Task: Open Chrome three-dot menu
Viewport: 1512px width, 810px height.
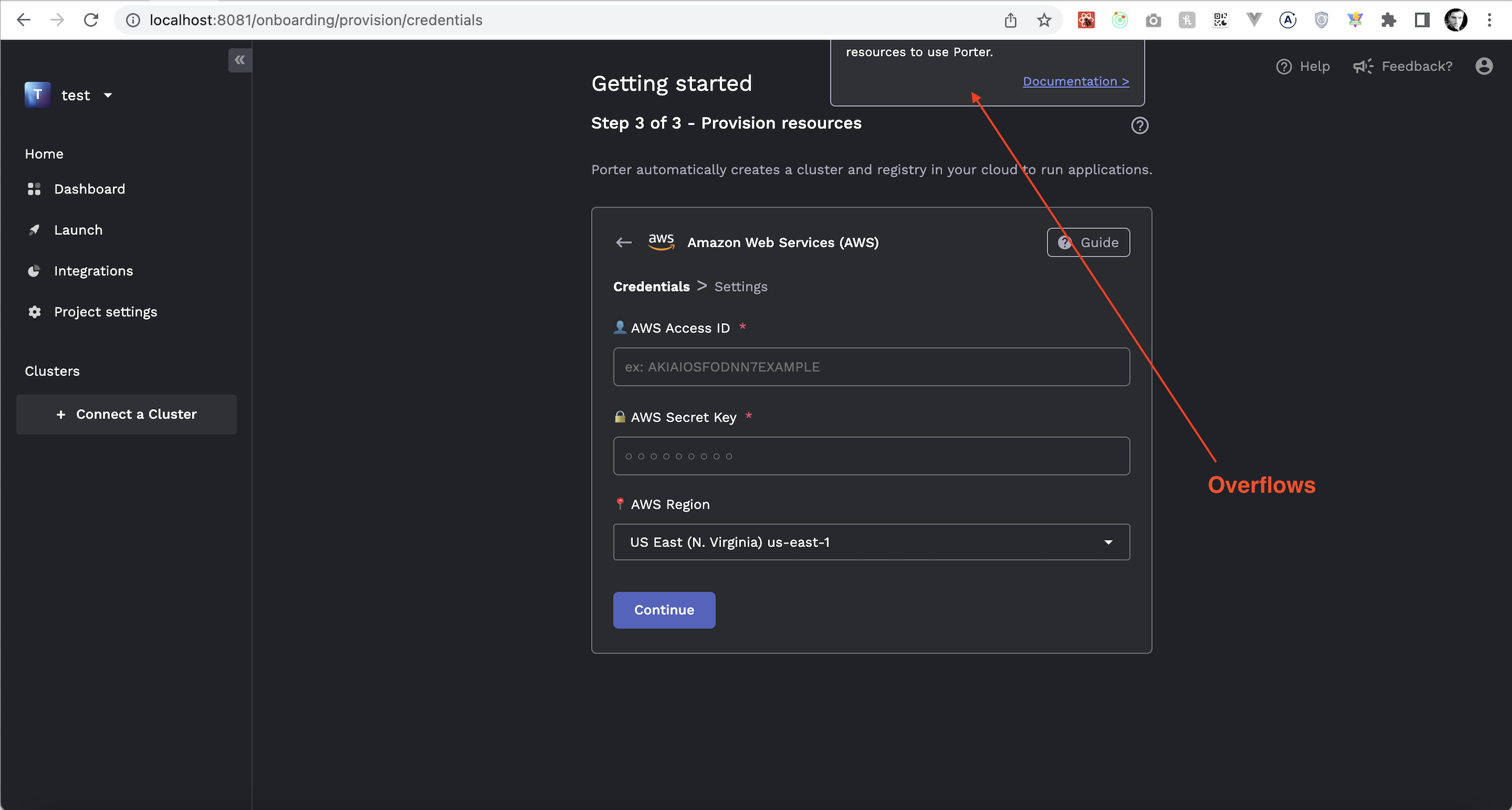Action: click(x=1489, y=21)
